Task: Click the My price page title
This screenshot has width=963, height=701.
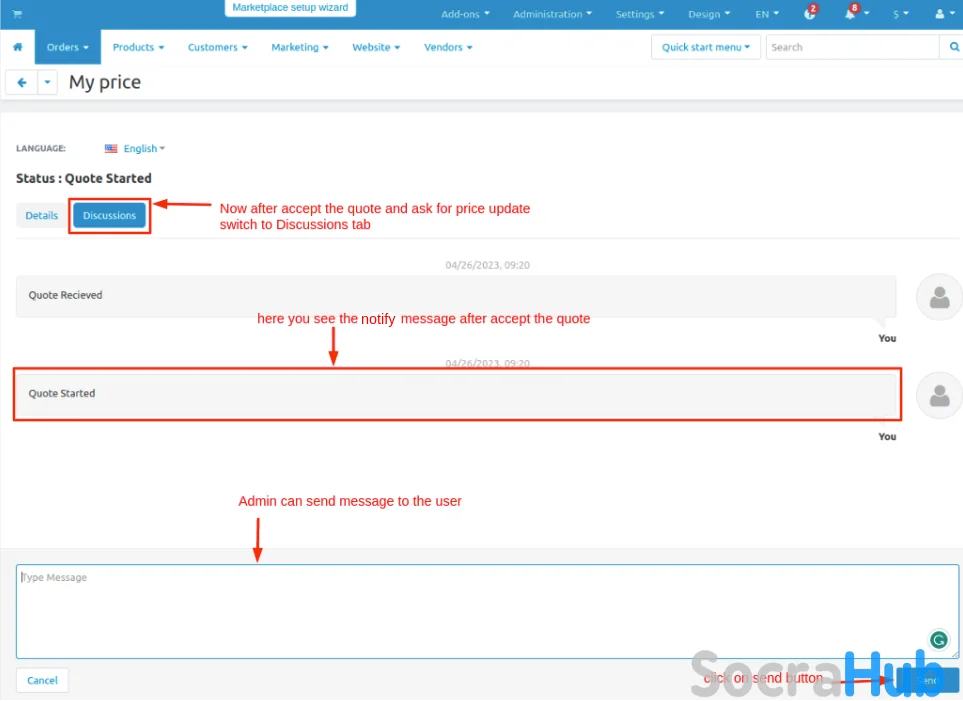Action: (x=105, y=82)
